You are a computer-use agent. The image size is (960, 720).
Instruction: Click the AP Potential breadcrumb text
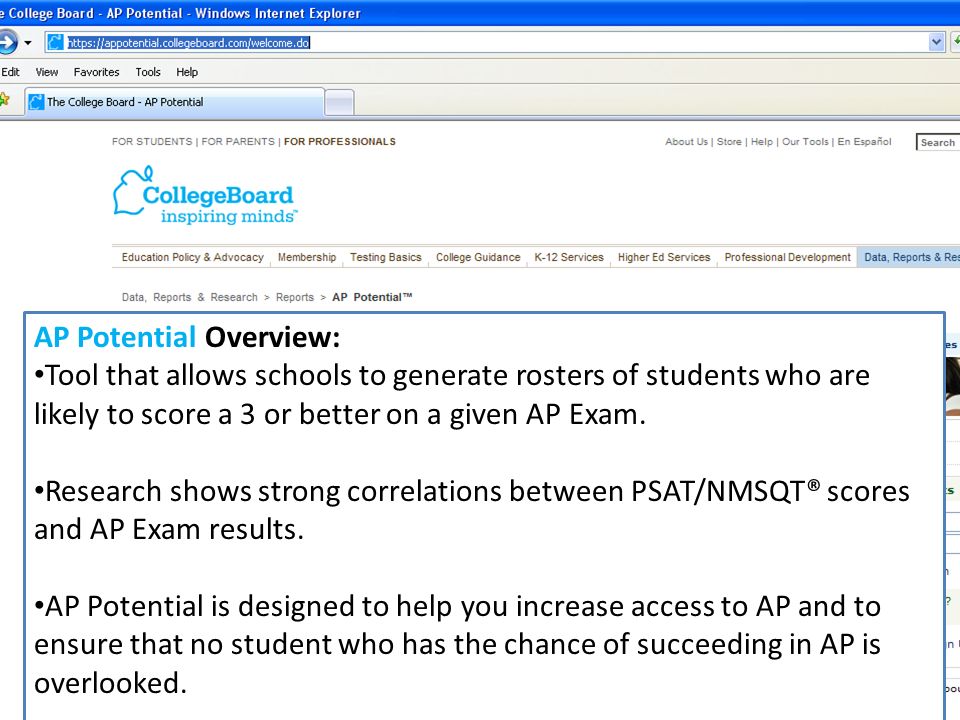pos(372,297)
